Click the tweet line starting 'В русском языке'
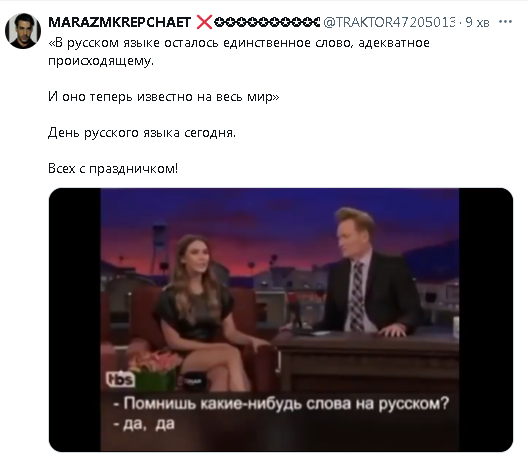This screenshot has width=528, height=460. pyautogui.click(x=239, y=43)
